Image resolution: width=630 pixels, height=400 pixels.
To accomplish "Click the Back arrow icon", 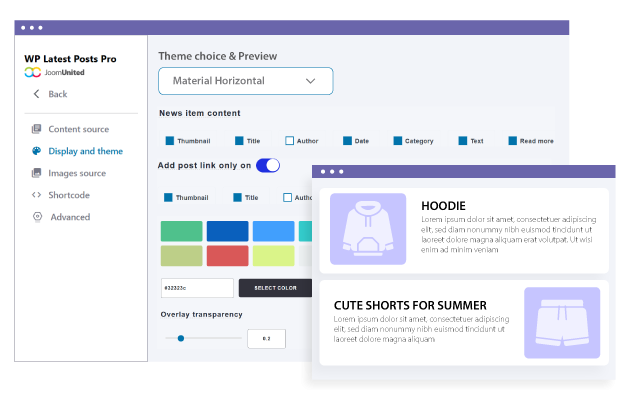I will 37,94.
